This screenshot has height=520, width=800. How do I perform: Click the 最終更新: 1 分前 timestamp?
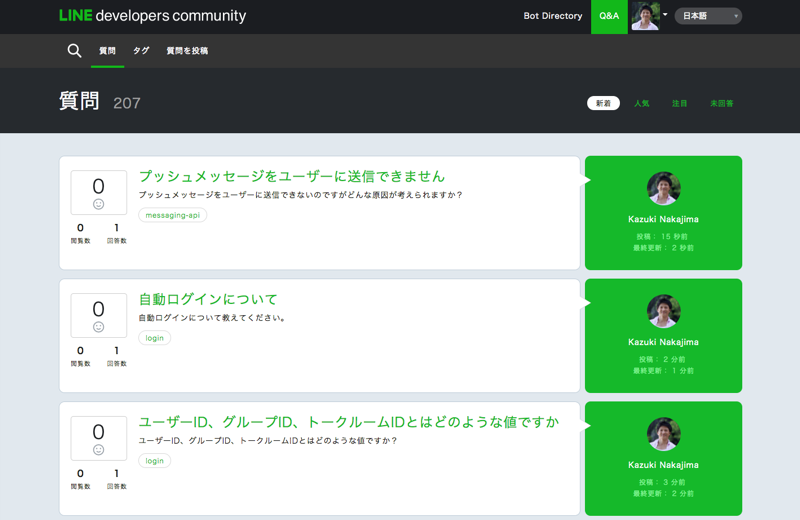coord(663,370)
